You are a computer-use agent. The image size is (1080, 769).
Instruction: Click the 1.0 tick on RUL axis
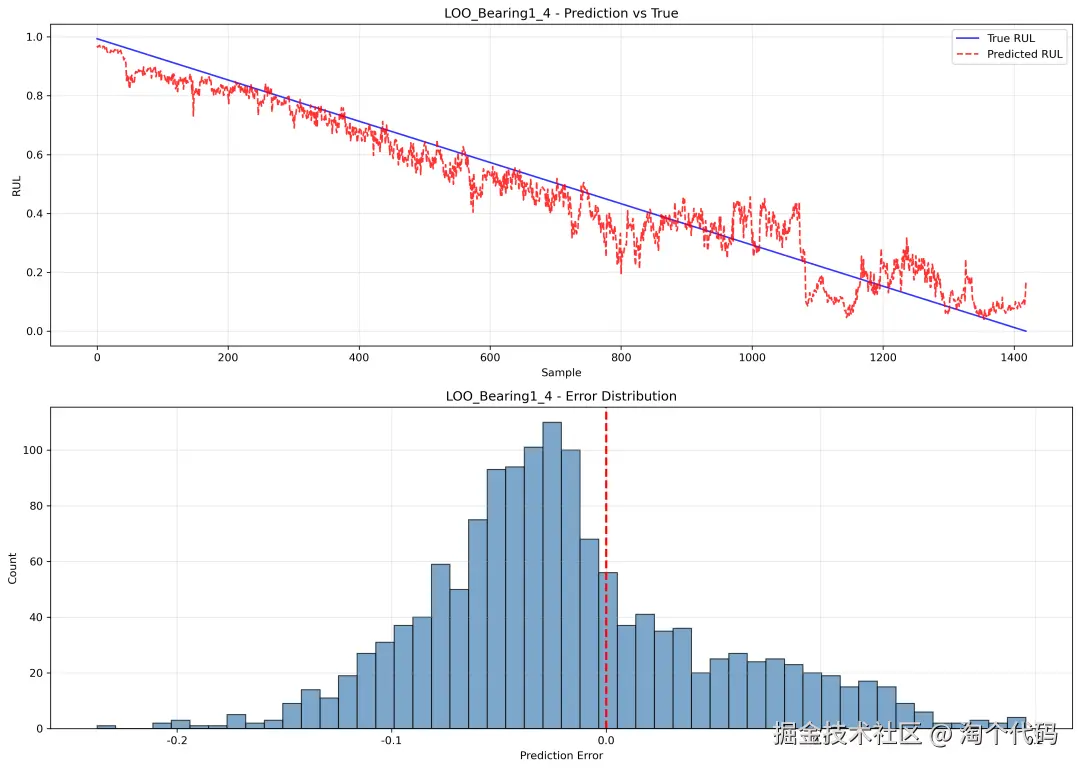pos(34,37)
